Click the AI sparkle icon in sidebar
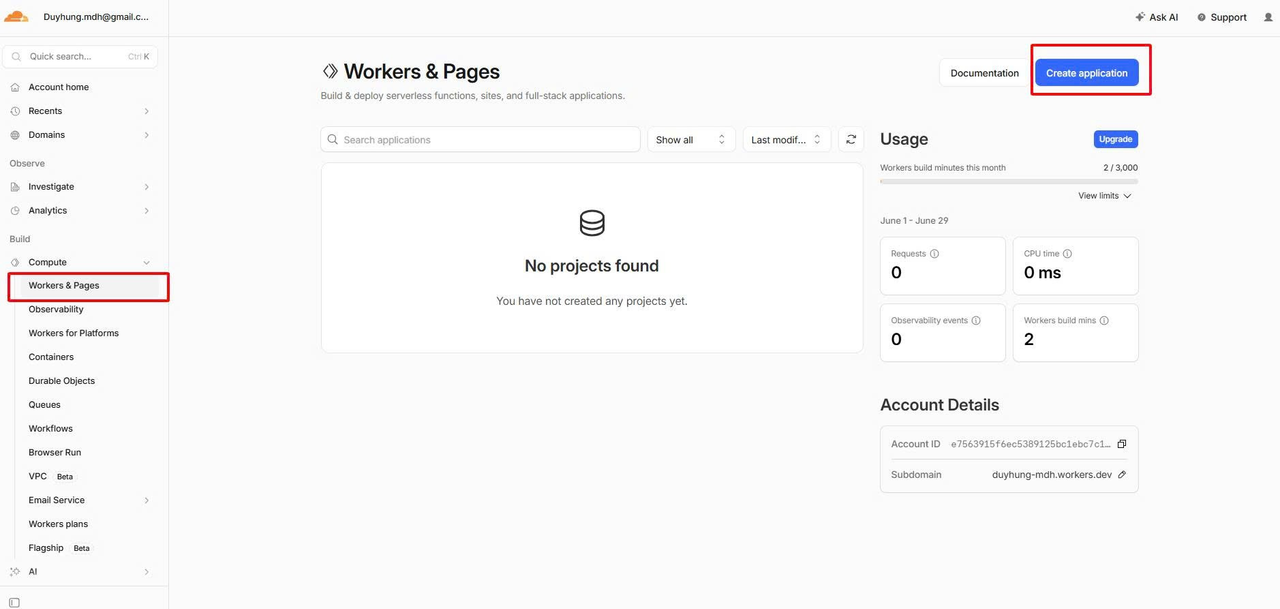This screenshot has height=609, width=1280. point(15,572)
